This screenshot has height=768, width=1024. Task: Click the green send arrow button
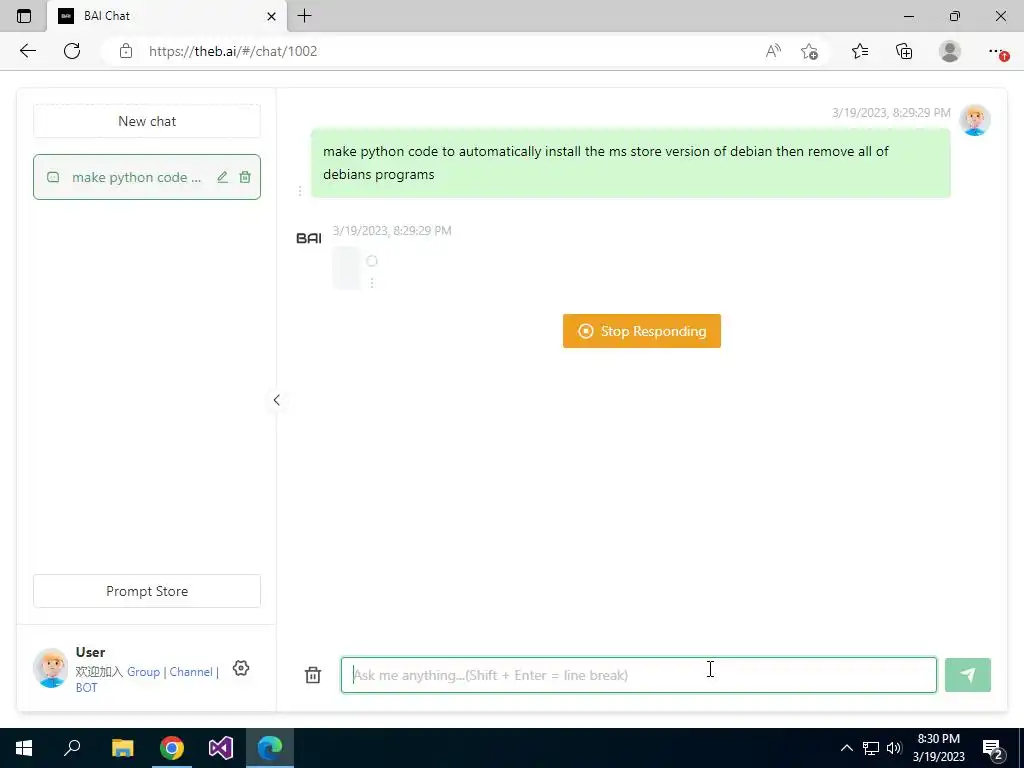967,675
